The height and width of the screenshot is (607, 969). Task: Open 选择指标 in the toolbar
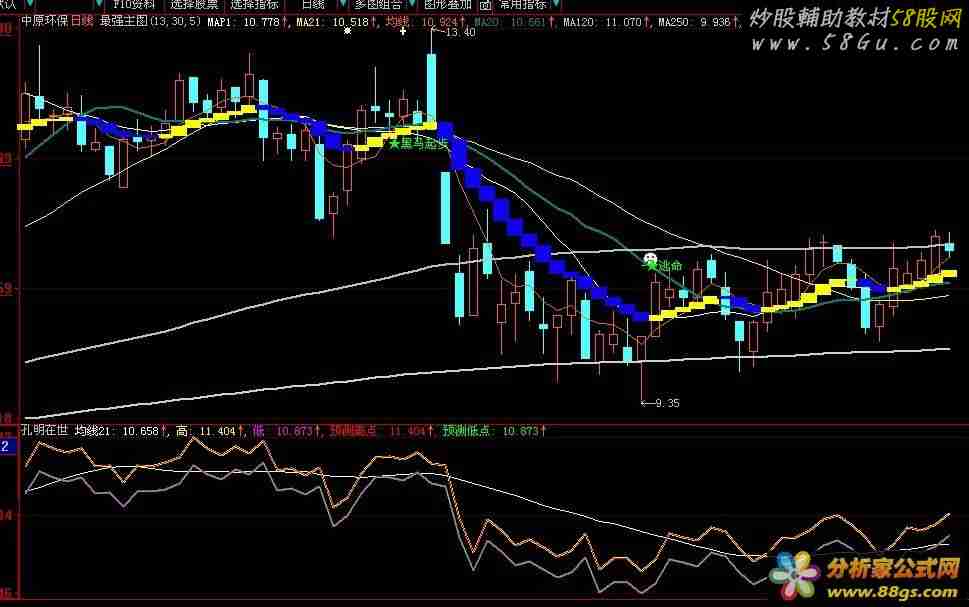255,4
